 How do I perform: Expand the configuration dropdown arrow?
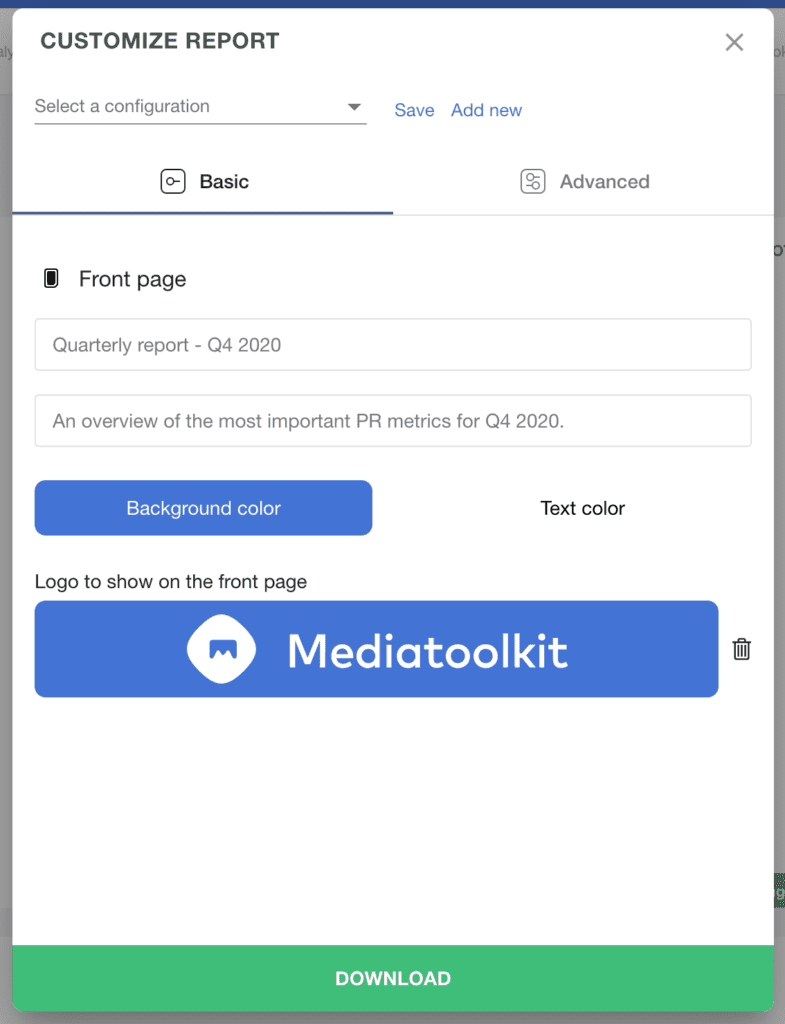[x=354, y=107]
